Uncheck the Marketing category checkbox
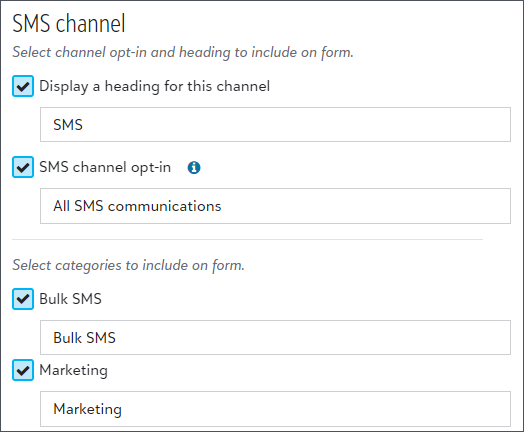 tap(23, 370)
